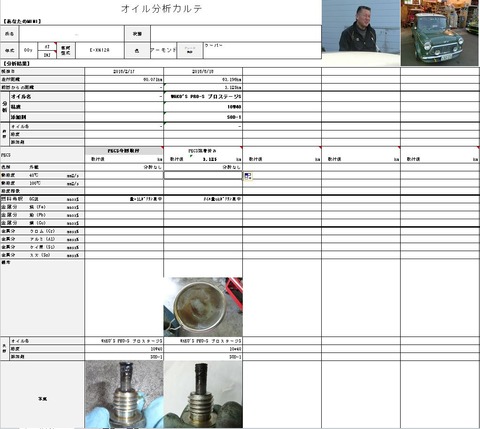Click the bold 3.125 distance value

210,159
